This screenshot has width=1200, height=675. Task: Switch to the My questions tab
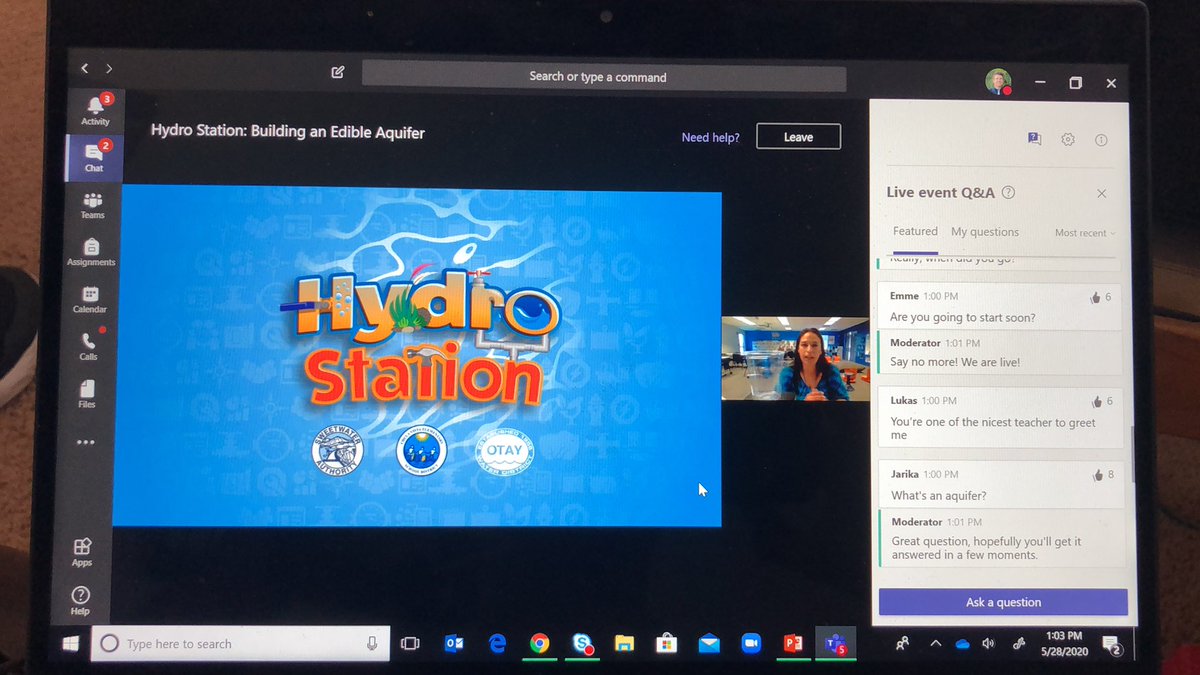(x=985, y=232)
